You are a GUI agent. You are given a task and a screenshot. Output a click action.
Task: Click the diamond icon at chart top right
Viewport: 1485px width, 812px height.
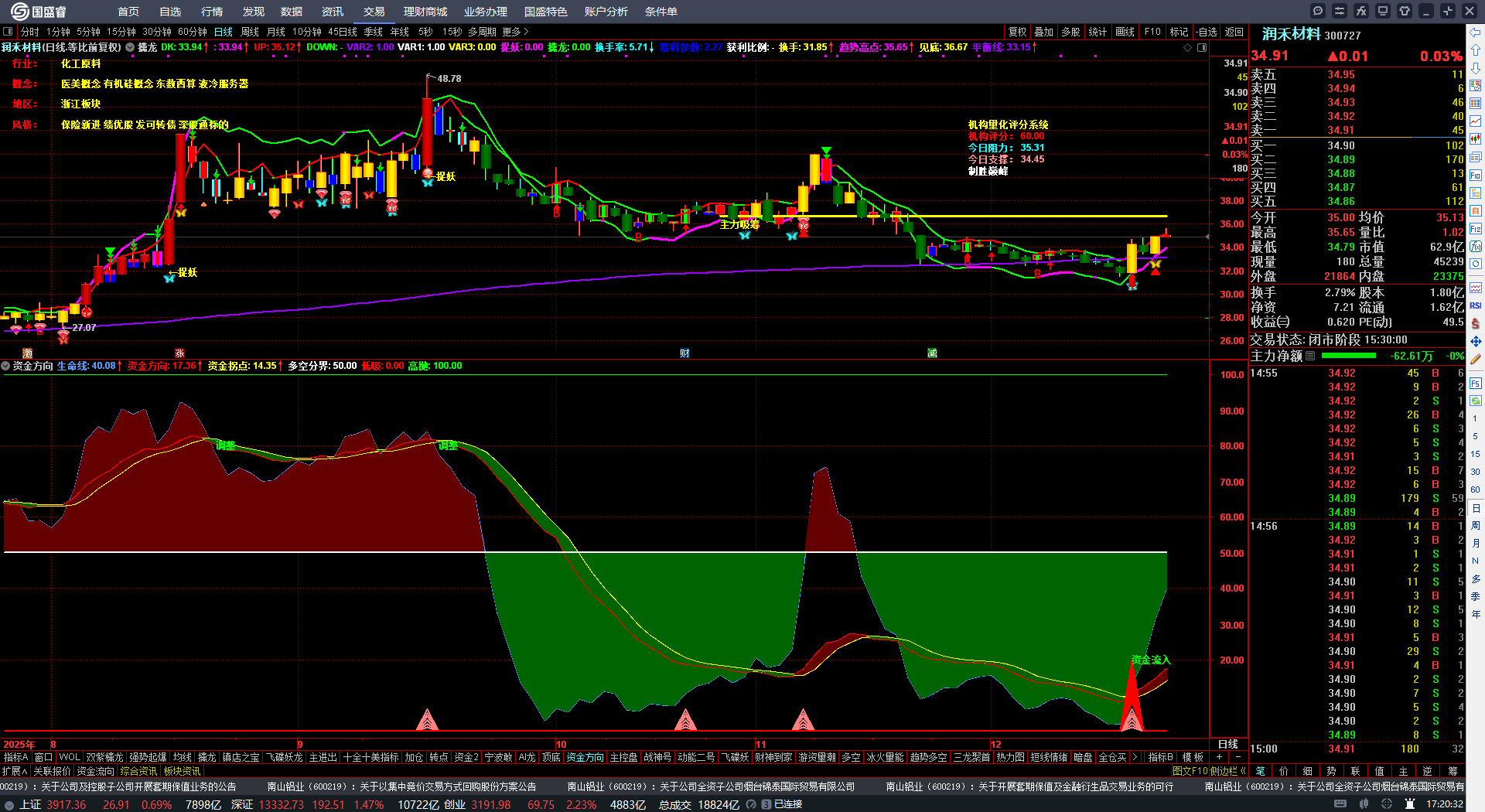point(1188,47)
